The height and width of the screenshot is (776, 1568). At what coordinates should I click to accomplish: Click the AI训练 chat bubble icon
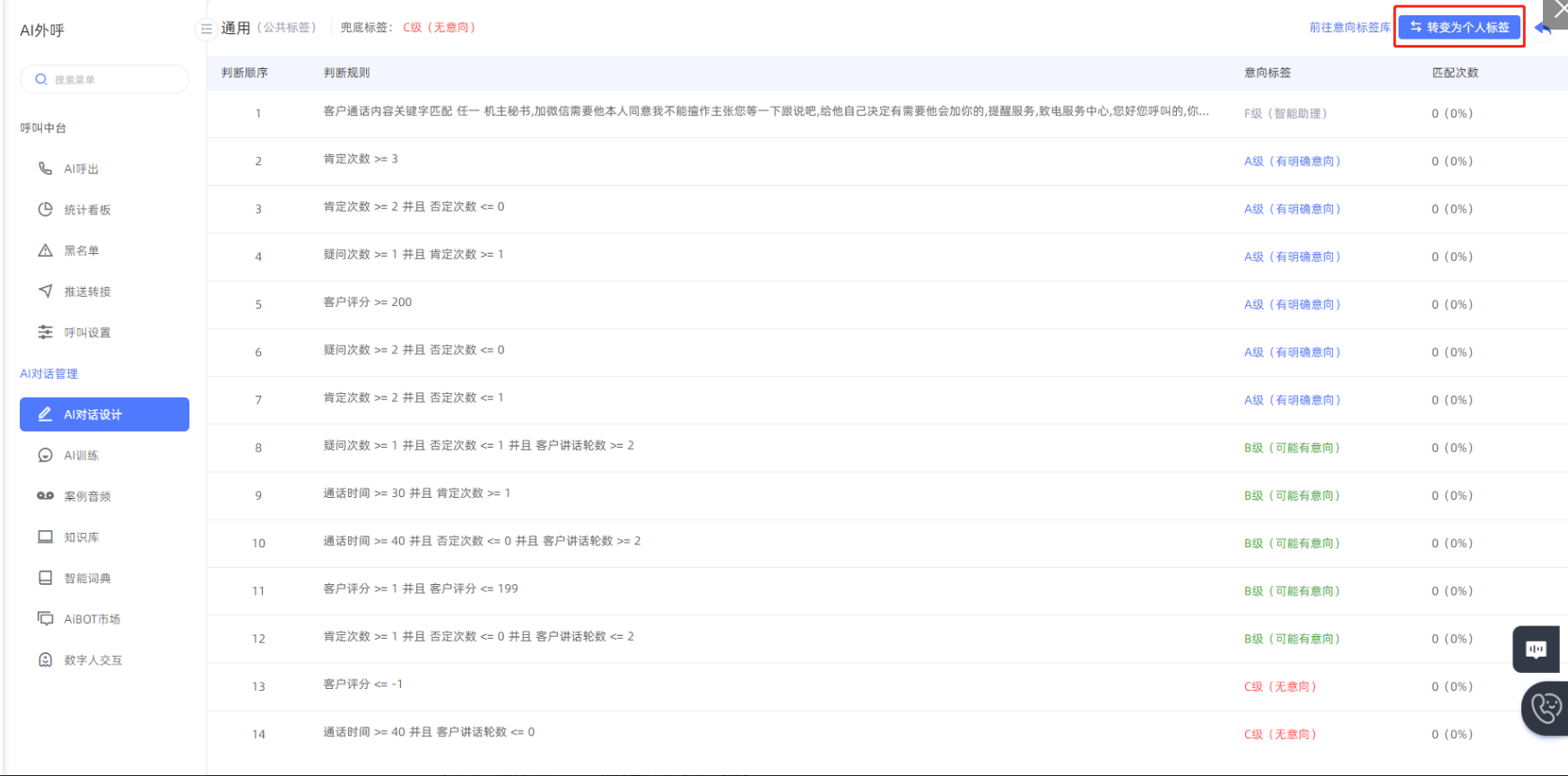coord(45,455)
